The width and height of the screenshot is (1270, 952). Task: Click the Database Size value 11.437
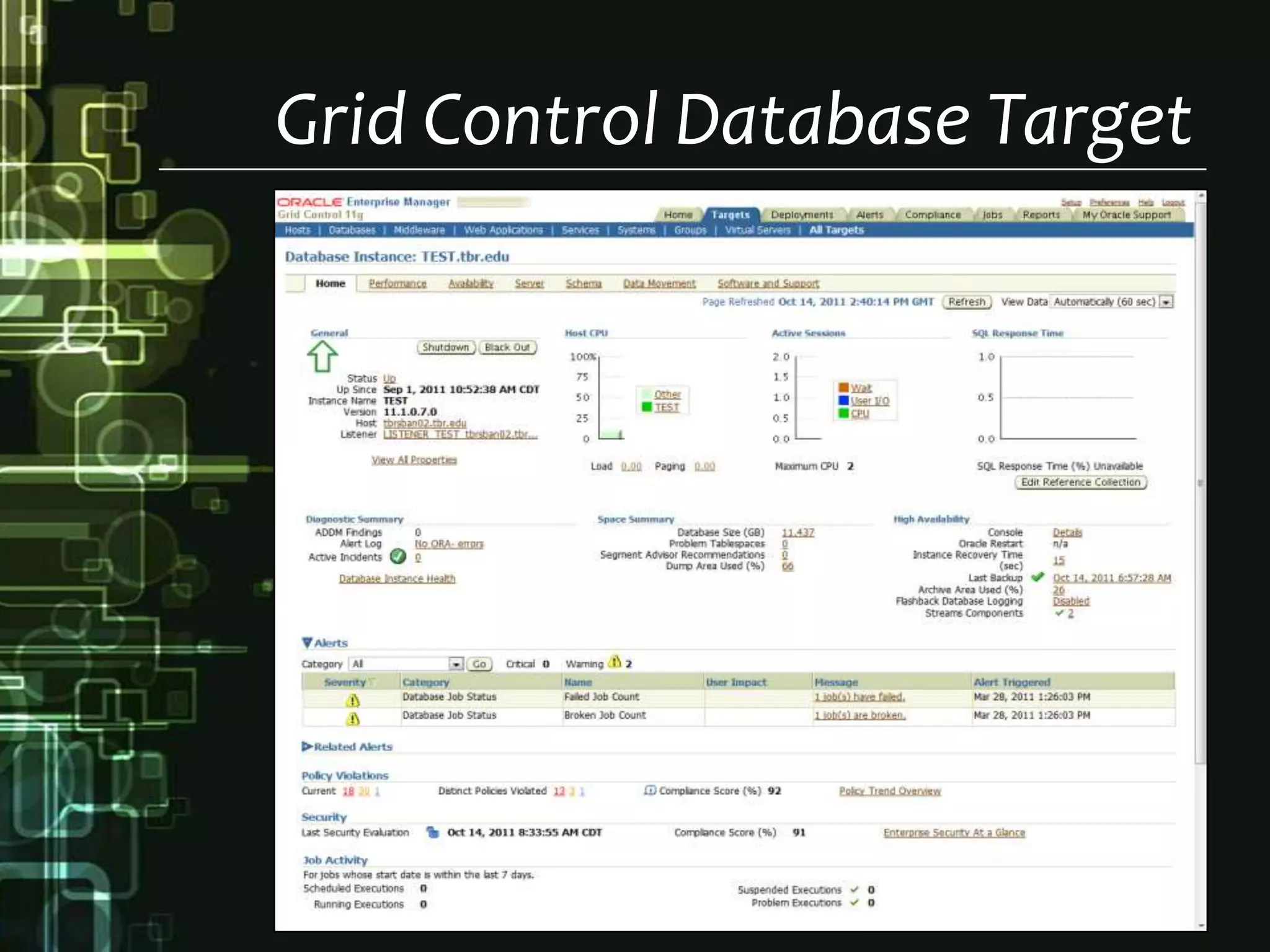tap(798, 532)
